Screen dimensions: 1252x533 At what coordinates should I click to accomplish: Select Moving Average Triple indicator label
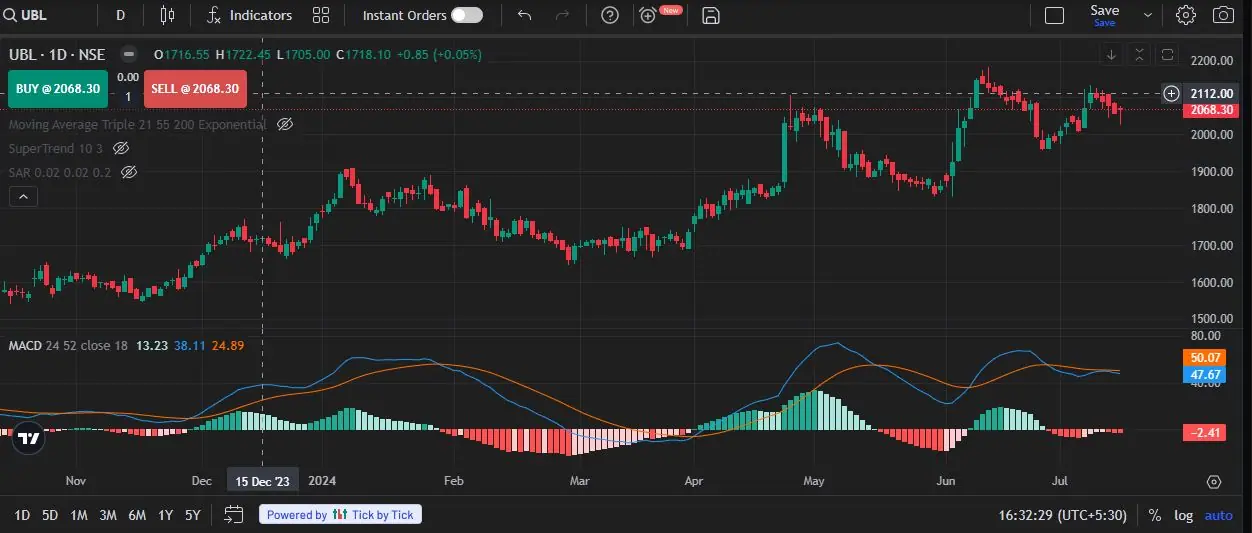pos(137,124)
